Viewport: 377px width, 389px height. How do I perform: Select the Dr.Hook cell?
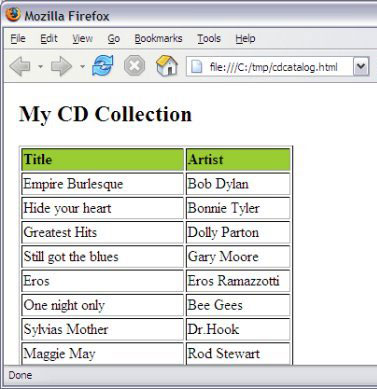[x=238, y=330]
